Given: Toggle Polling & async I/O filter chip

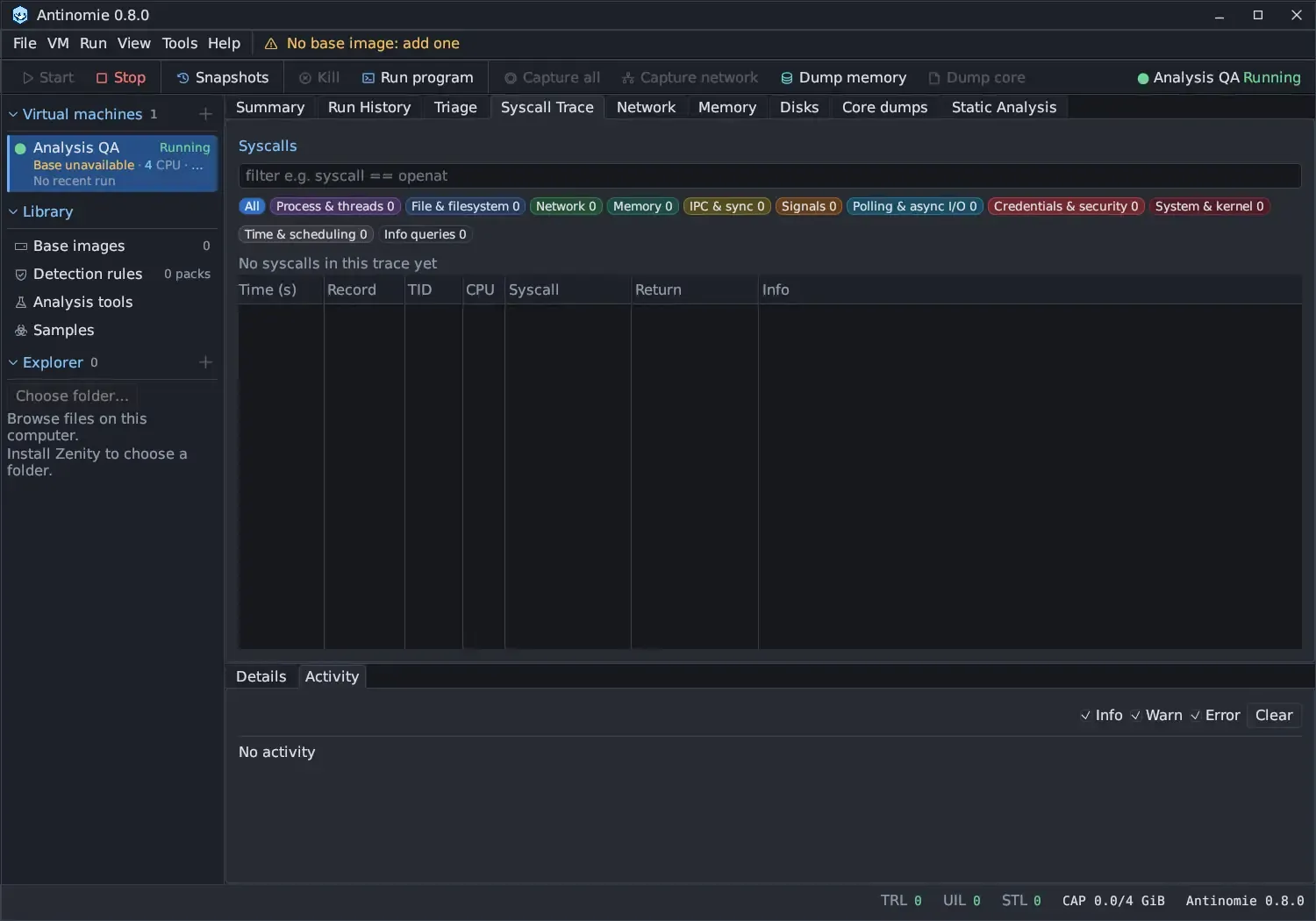Looking at the screenshot, I should [x=914, y=206].
